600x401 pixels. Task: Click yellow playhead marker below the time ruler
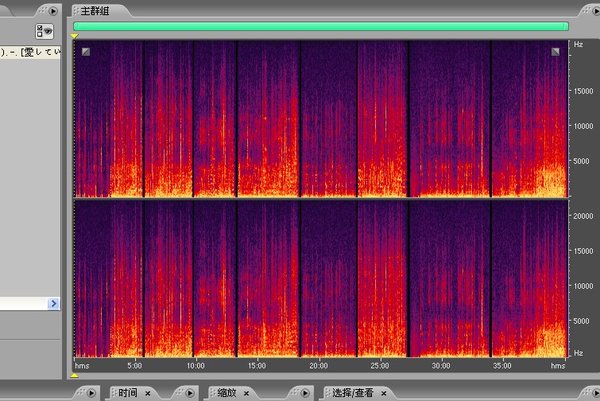tap(75, 375)
